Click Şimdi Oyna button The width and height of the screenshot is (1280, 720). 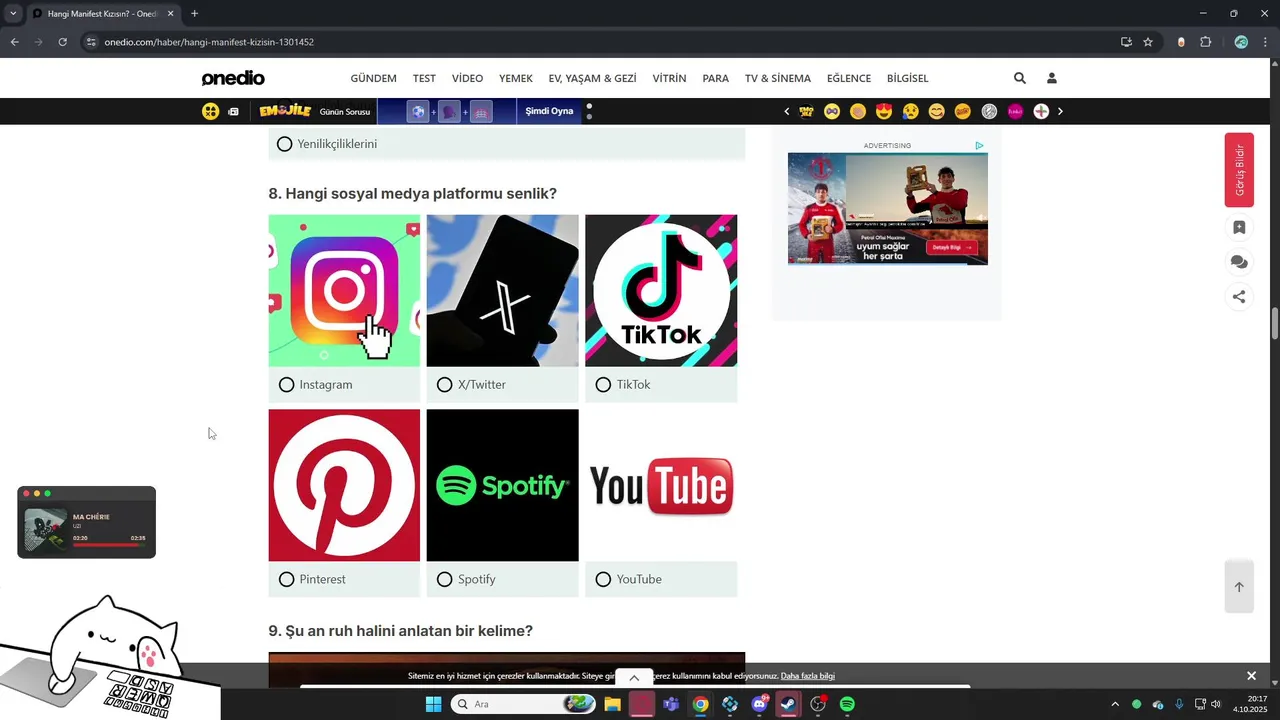coord(550,111)
